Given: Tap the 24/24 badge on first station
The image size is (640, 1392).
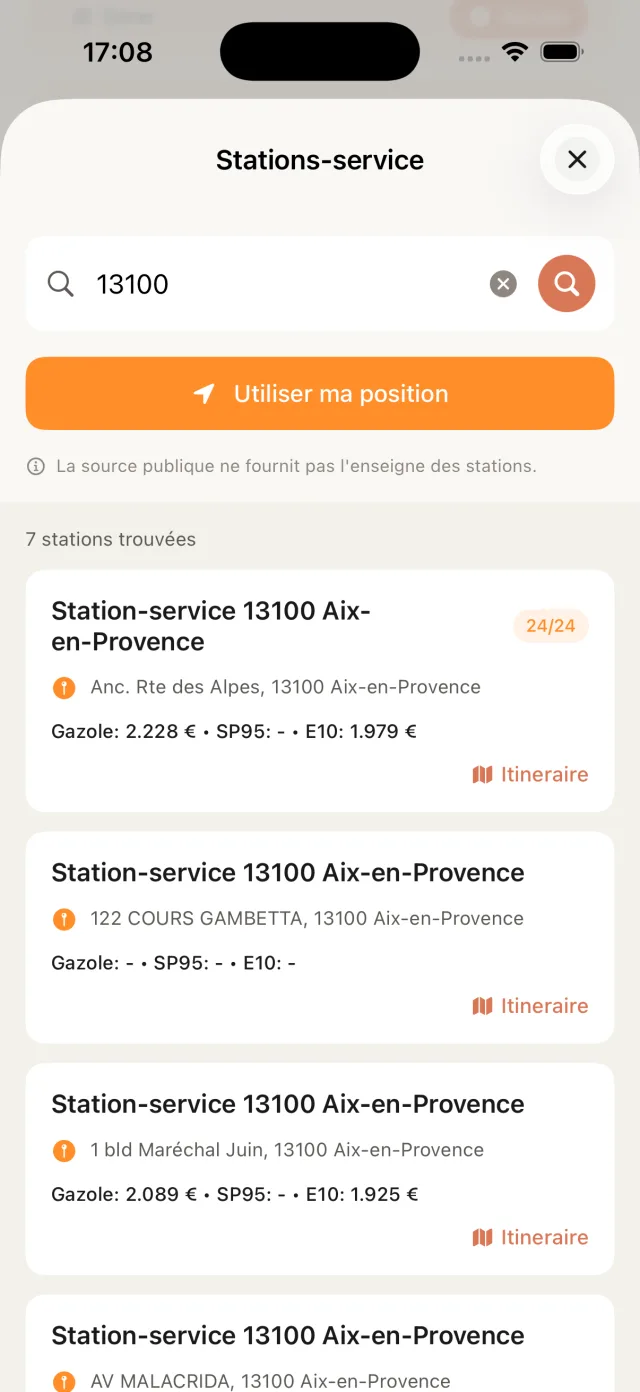Looking at the screenshot, I should [550, 626].
